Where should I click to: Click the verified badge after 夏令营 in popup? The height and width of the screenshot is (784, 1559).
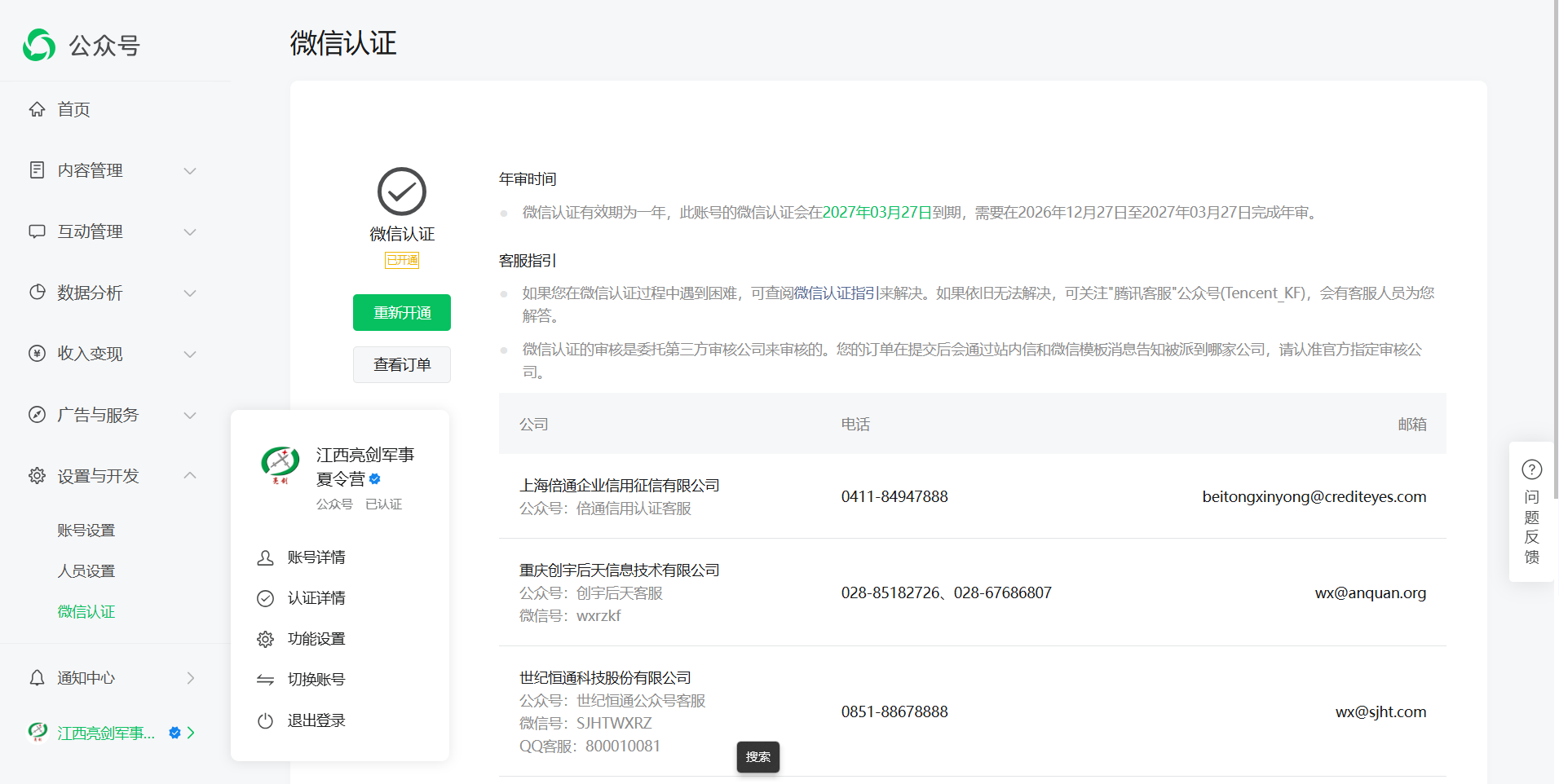point(375,479)
